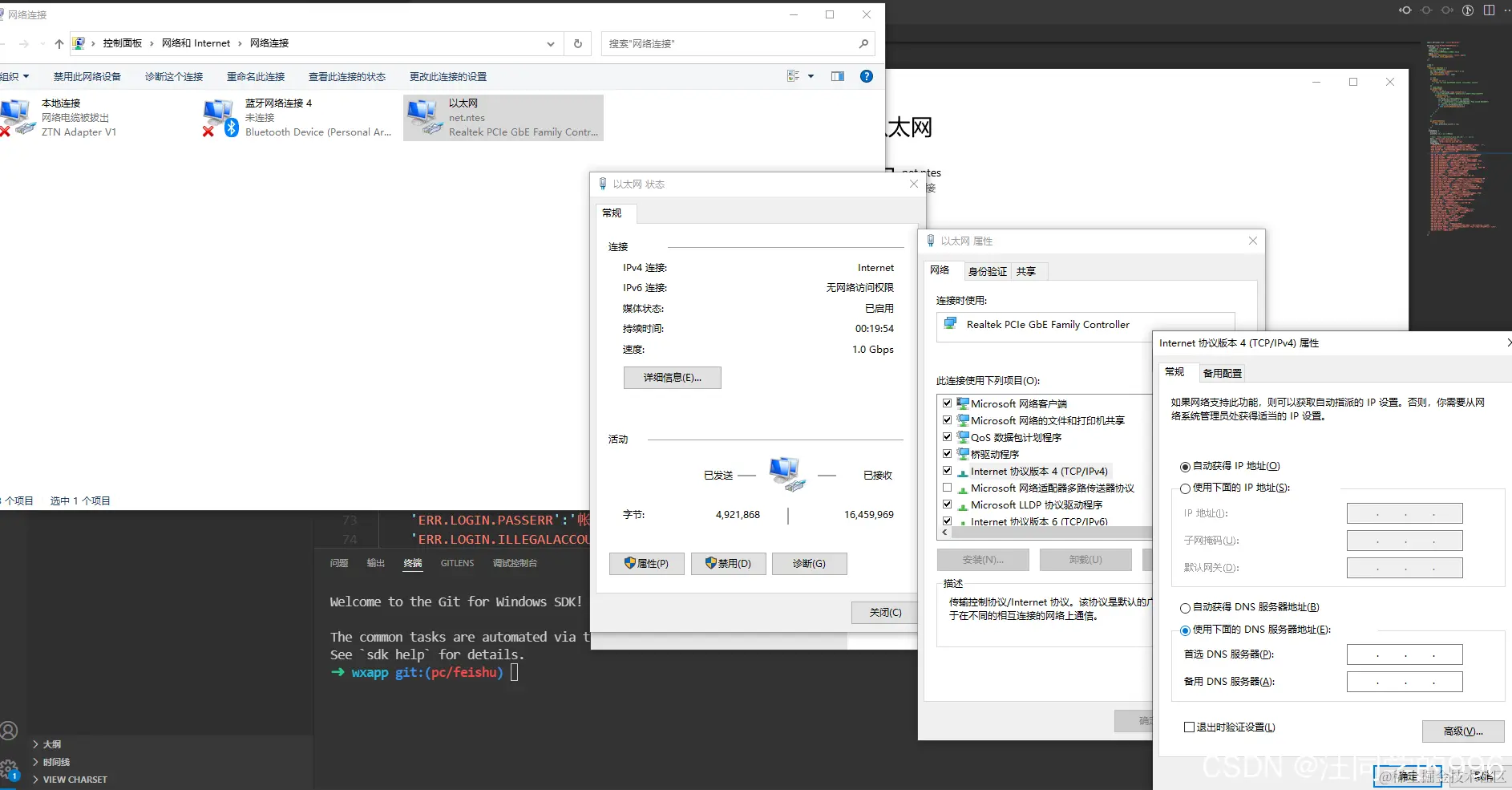Click 高级(V)... button in IPv4 properties
Image resolution: width=1512 pixels, height=790 pixels.
point(1463,731)
